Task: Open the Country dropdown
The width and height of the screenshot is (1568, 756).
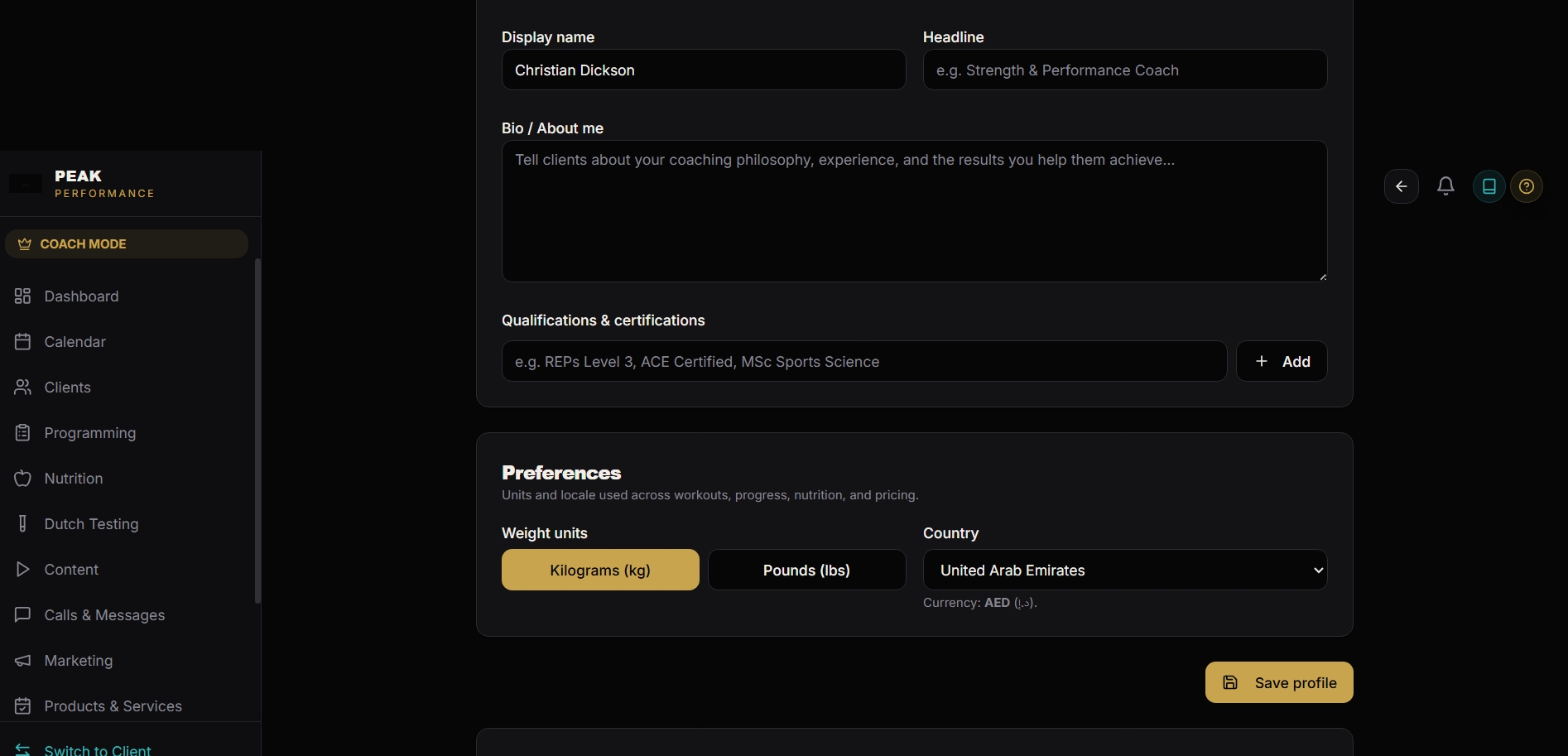Action: [x=1125, y=570]
